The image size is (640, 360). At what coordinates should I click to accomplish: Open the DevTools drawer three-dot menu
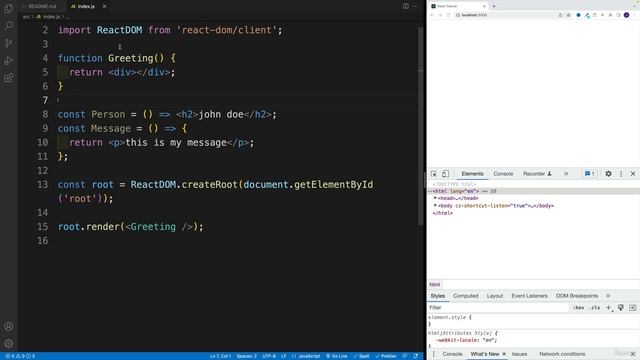tap(433, 354)
